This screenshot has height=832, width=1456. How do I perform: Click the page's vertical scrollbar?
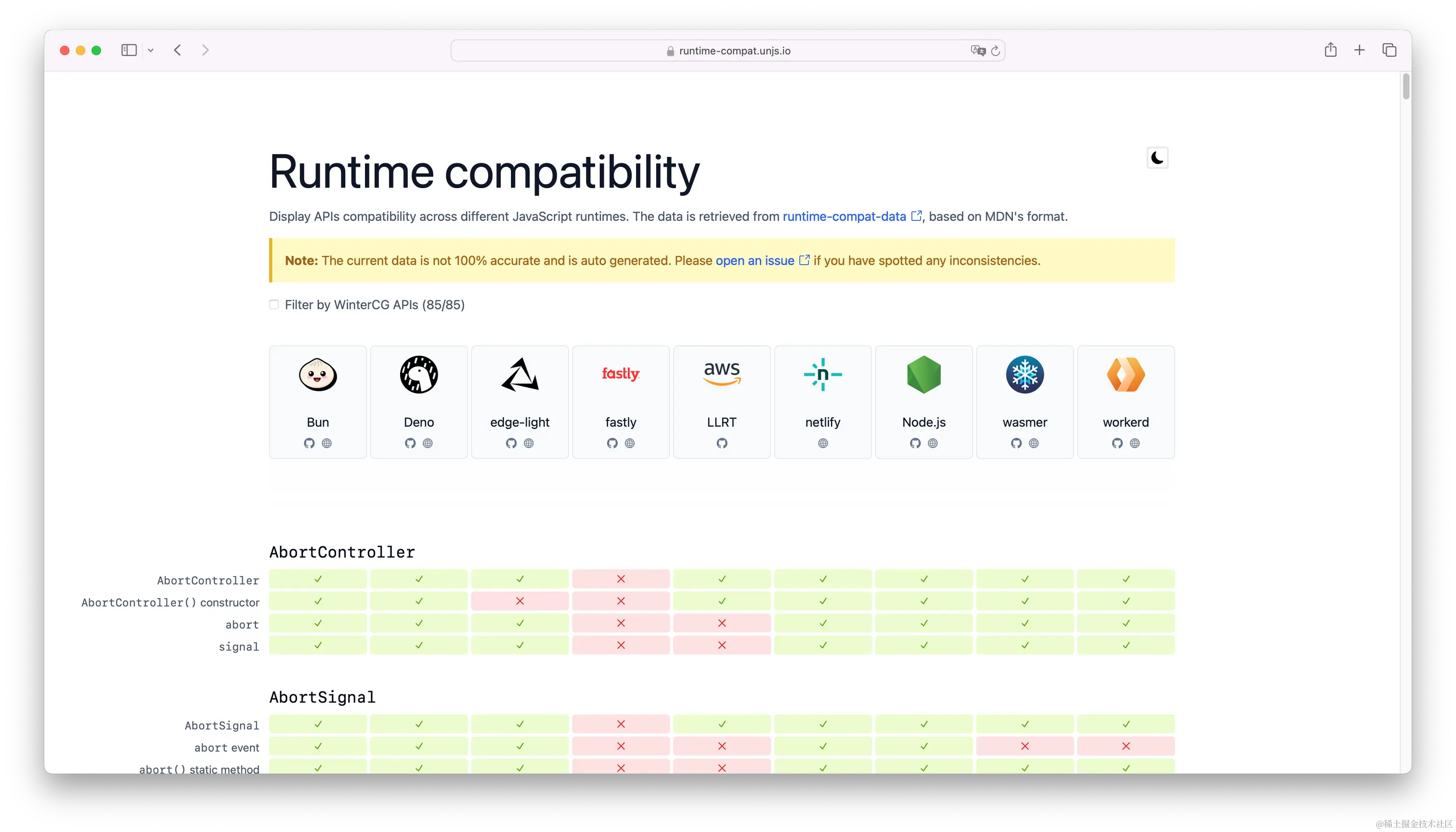point(1406,87)
